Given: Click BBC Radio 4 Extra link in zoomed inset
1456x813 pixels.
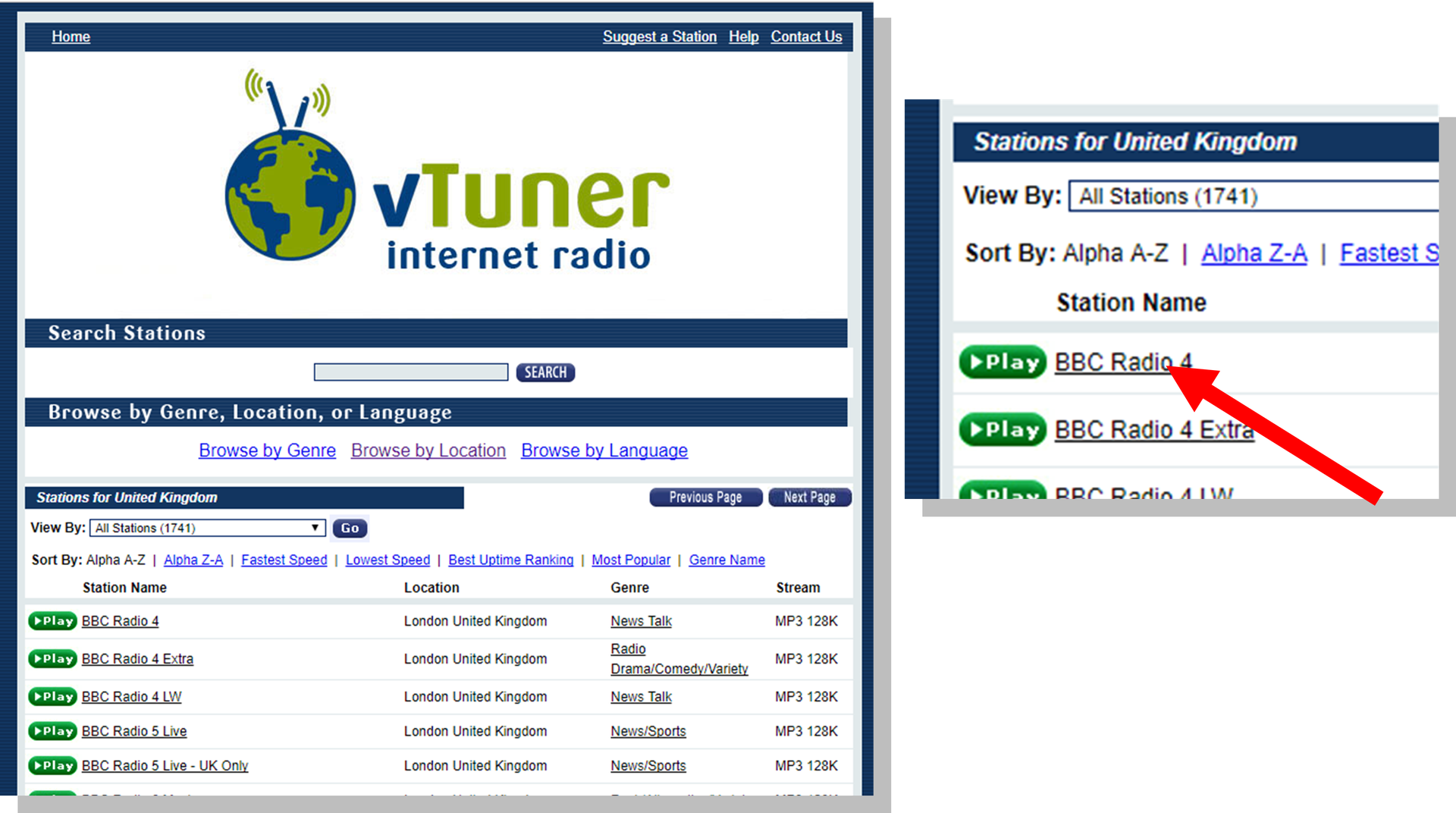Looking at the screenshot, I should coord(1154,430).
